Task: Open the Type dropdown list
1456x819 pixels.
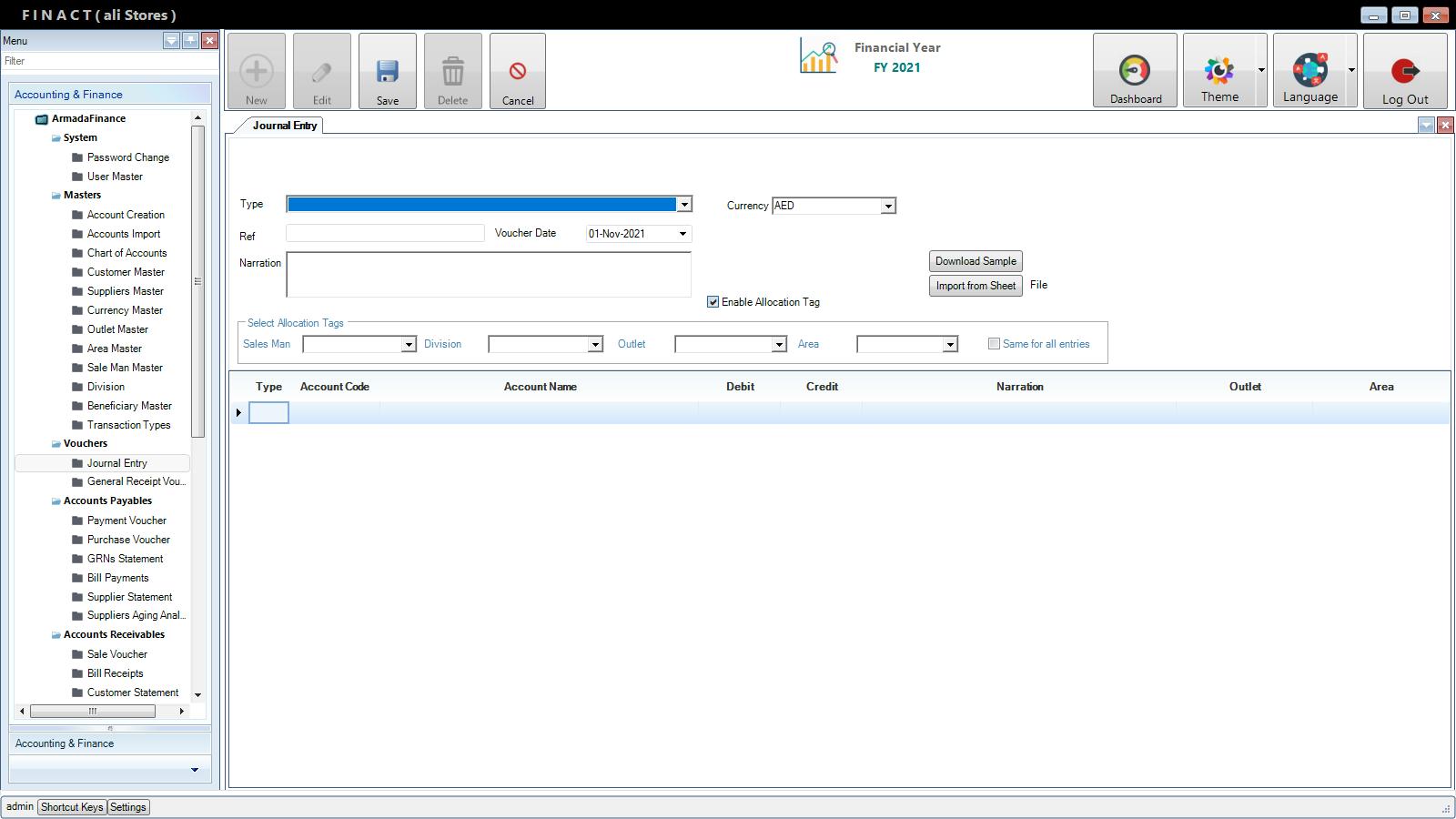Action: [683, 205]
